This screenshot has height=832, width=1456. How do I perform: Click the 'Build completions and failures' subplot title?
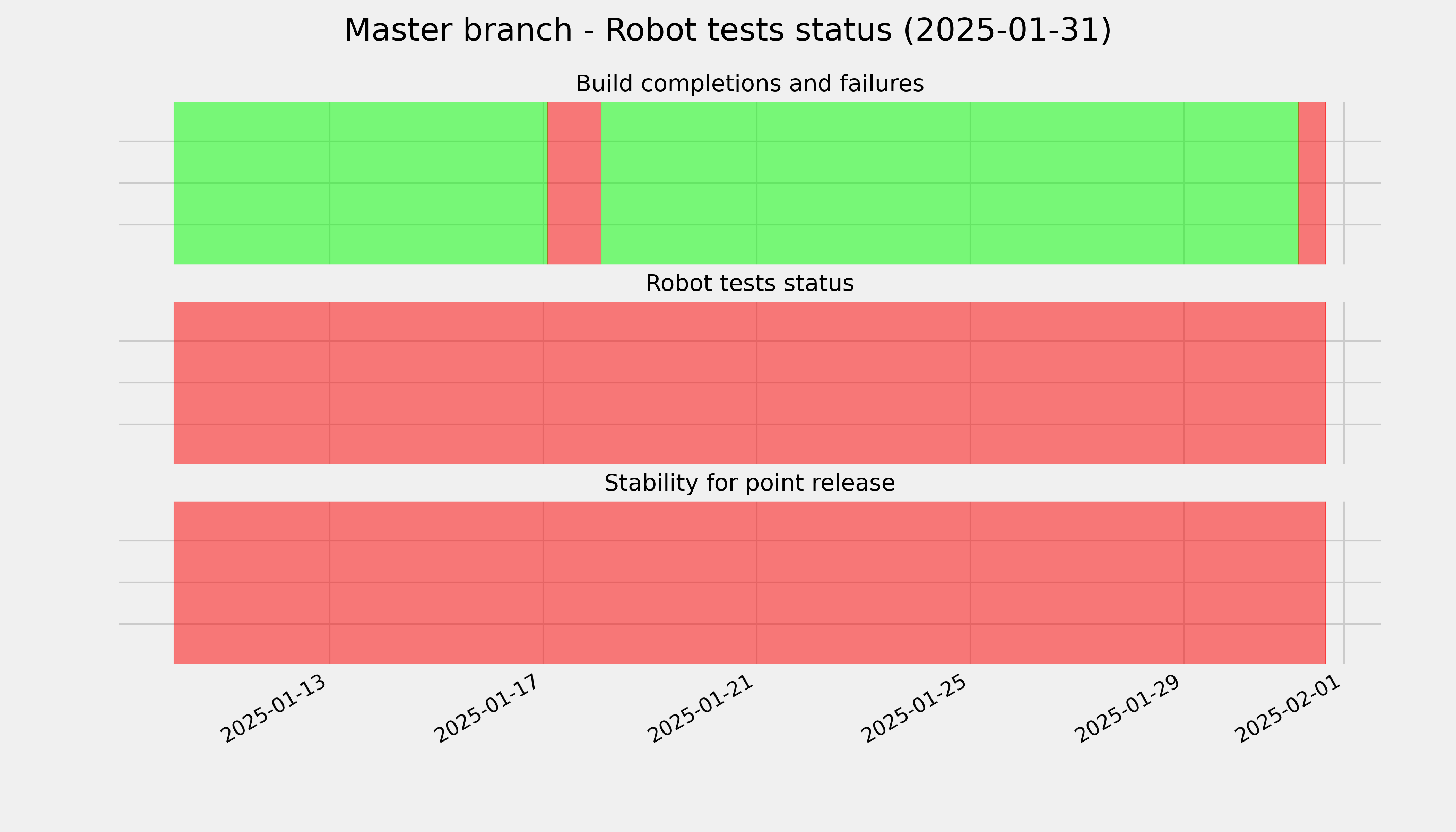749,84
